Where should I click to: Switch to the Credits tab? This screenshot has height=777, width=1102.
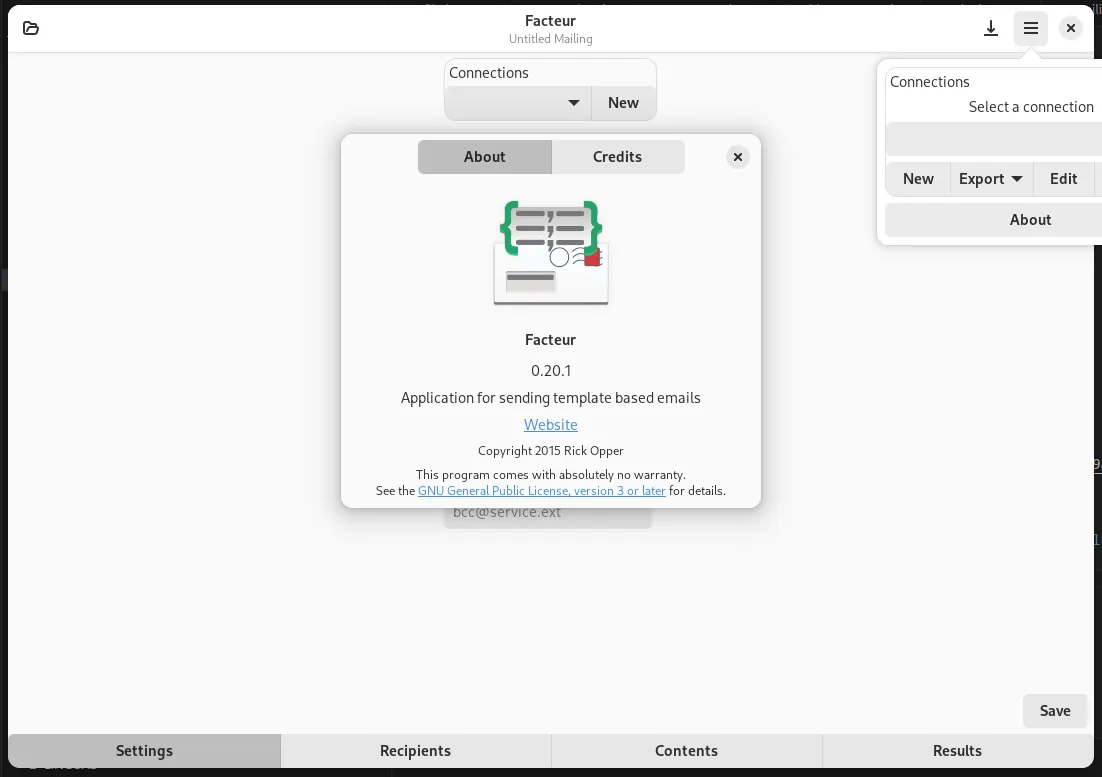pos(617,157)
